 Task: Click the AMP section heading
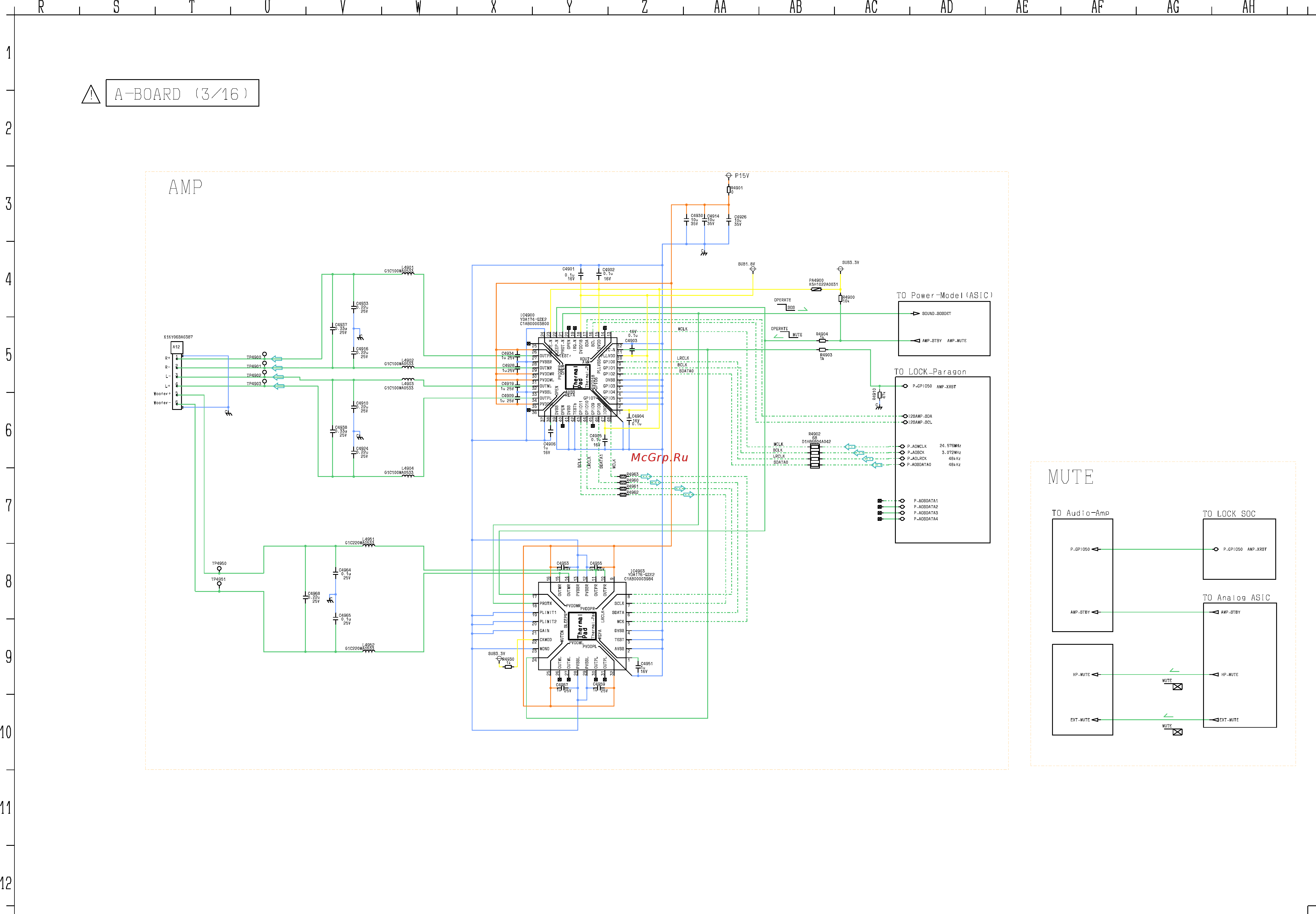(185, 187)
